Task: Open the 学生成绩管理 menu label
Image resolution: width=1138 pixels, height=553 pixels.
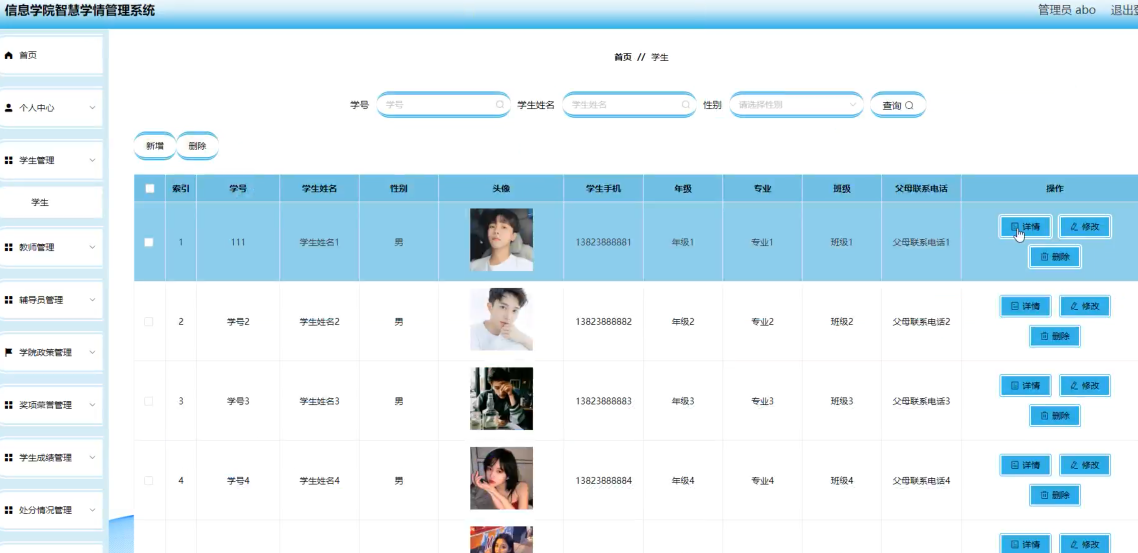Action: pyautogui.click(x=46, y=458)
